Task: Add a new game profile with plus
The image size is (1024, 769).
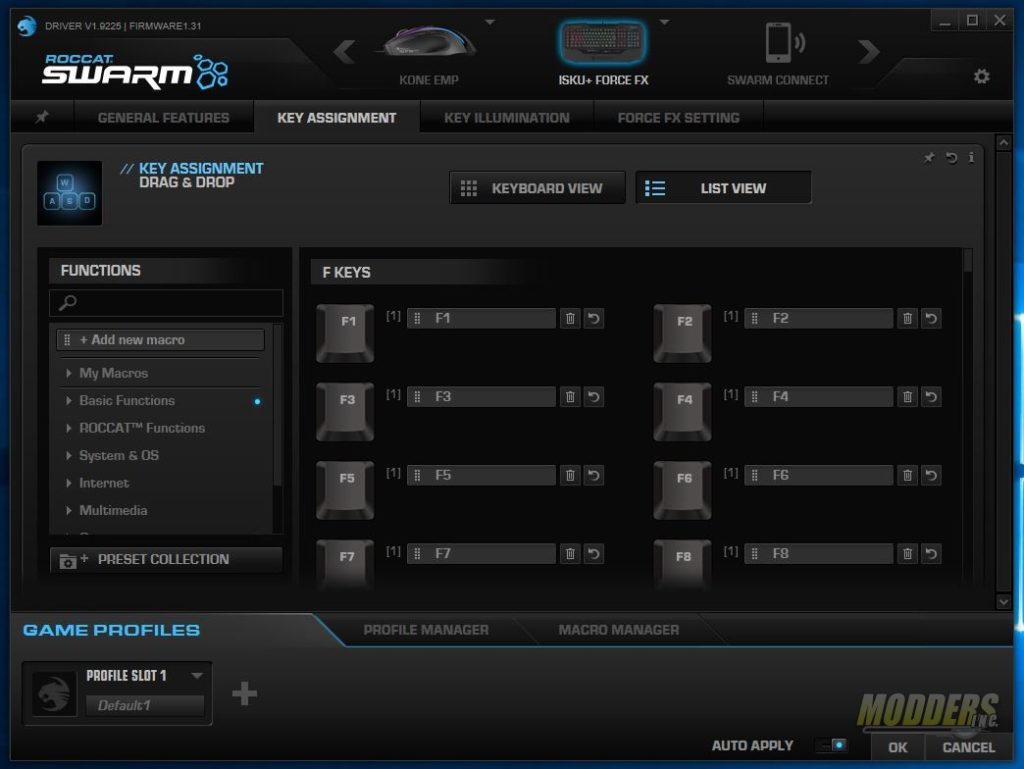Action: click(x=244, y=693)
